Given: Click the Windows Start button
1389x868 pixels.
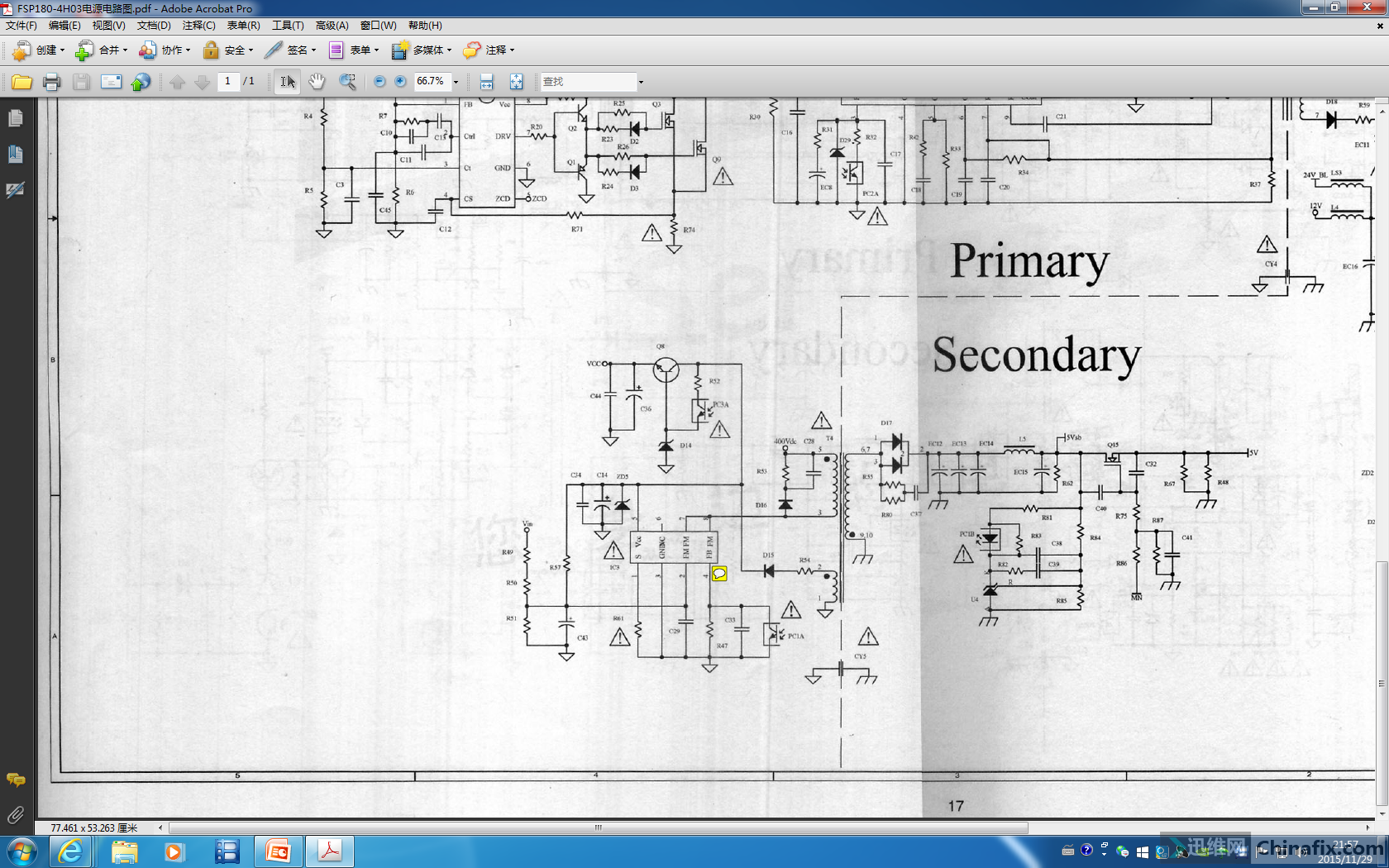Looking at the screenshot, I should (x=21, y=851).
